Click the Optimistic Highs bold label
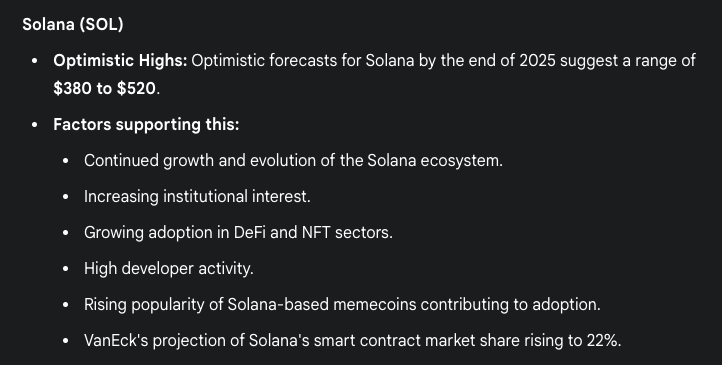Image resolution: width=722 pixels, height=365 pixels. tap(120, 60)
